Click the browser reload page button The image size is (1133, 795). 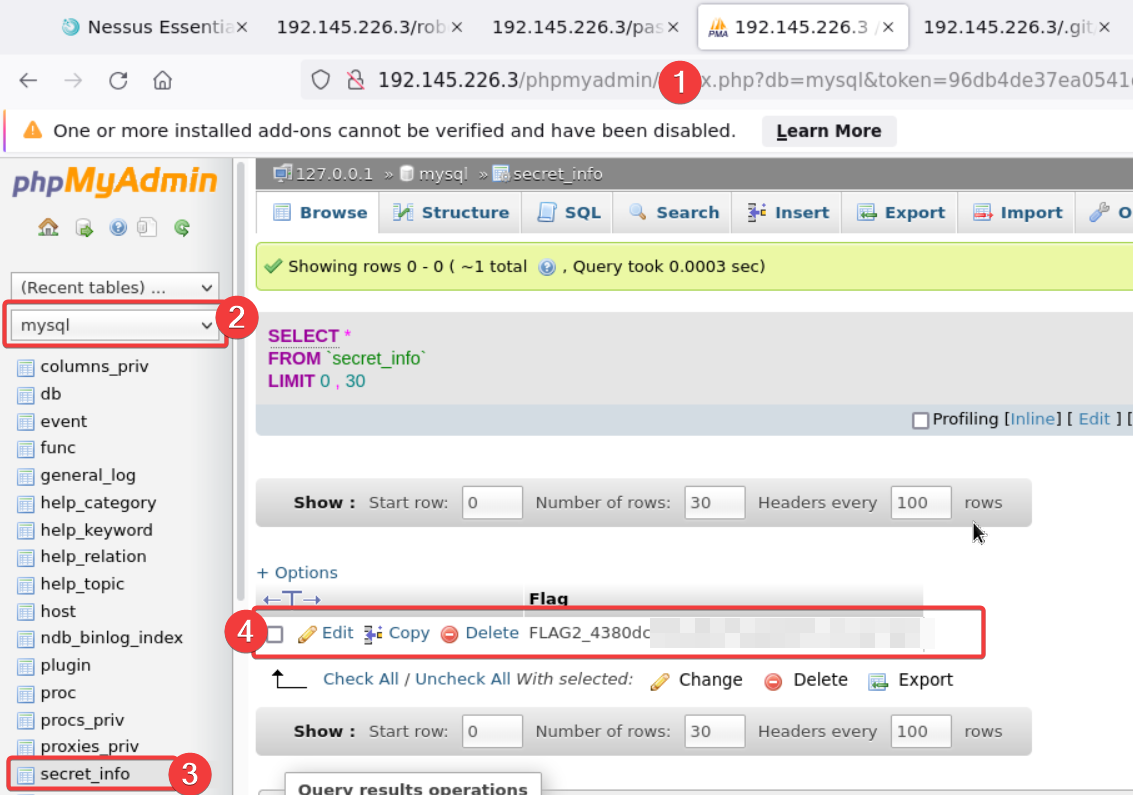[x=118, y=81]
